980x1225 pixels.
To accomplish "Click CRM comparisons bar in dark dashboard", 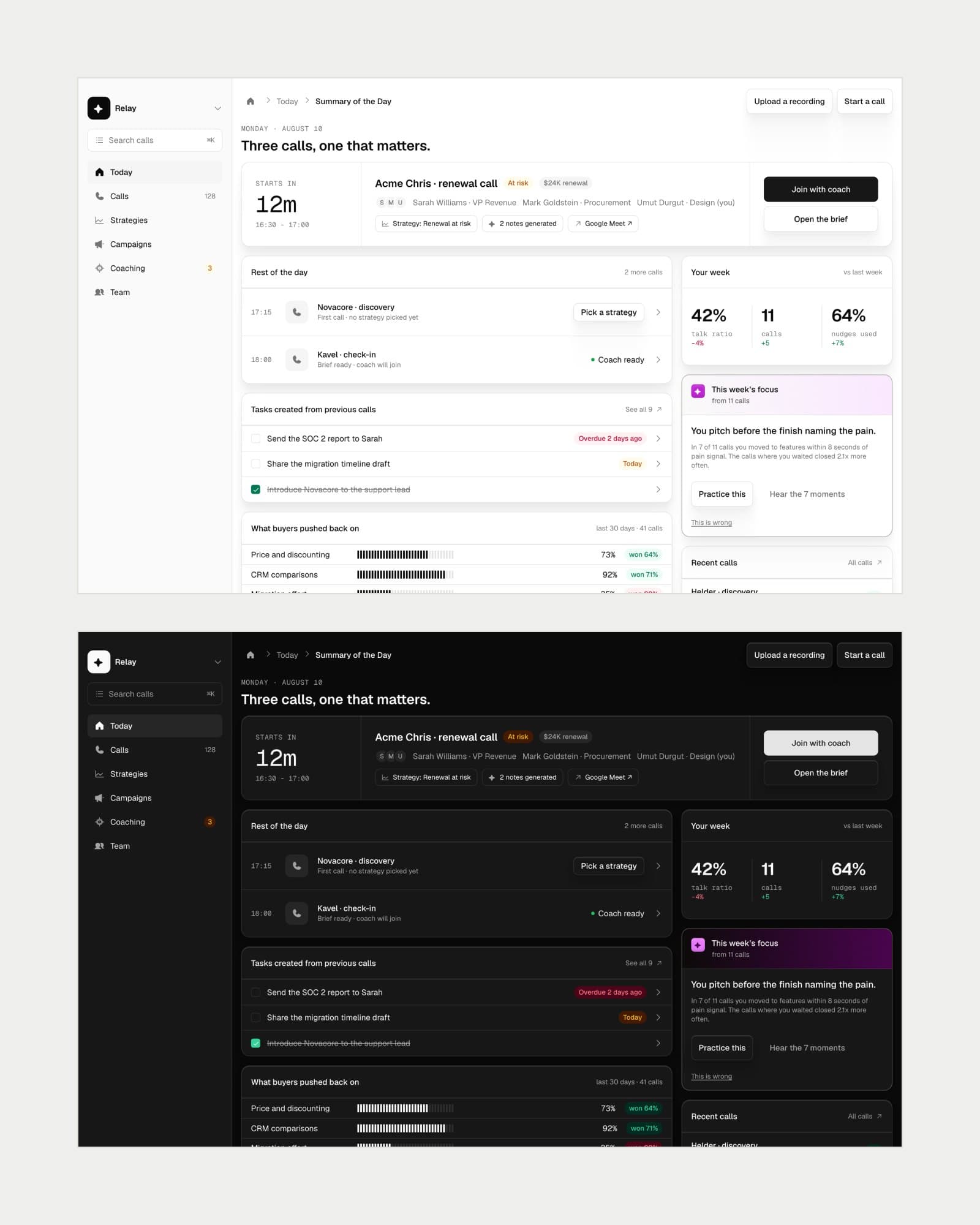I will [405, 1129].
